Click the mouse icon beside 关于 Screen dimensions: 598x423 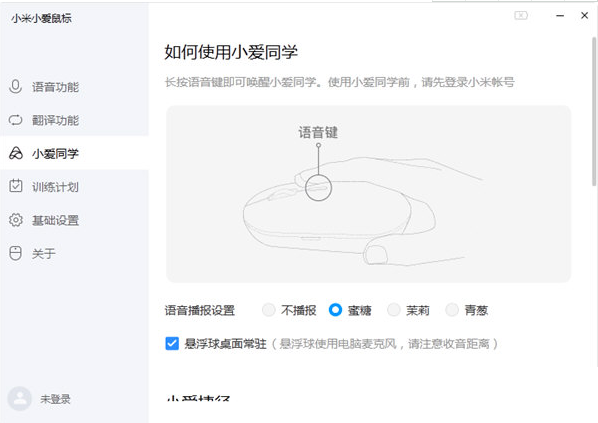pos(15,253)
